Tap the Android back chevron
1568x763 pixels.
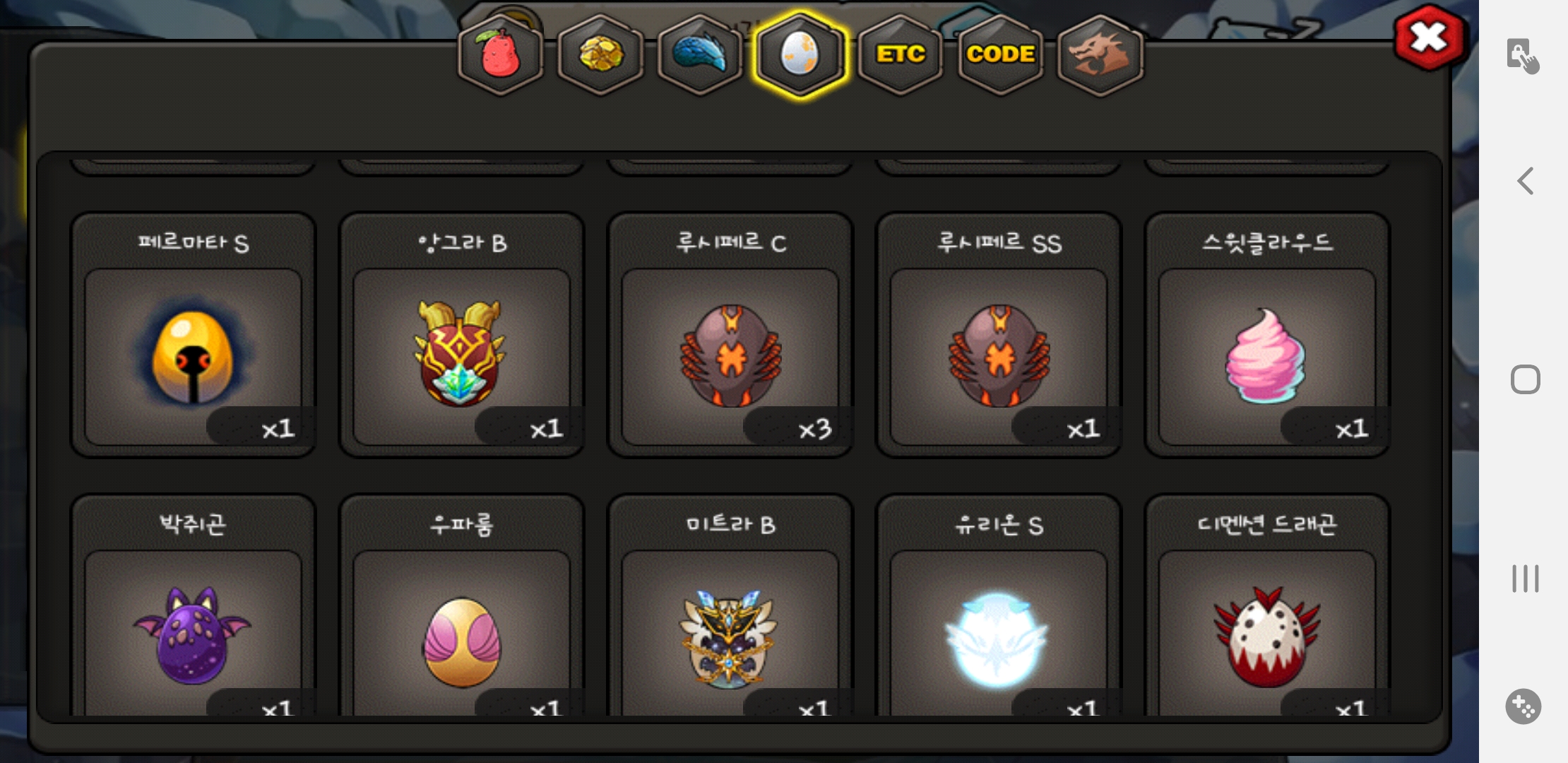(1526, 181)
